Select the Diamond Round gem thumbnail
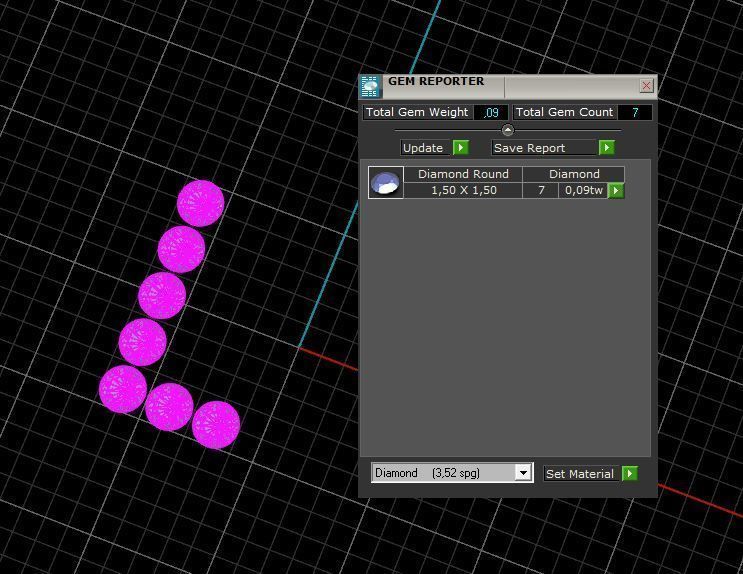Image resolution: width=743 pixels, height=574 pixels. (386, 182)
